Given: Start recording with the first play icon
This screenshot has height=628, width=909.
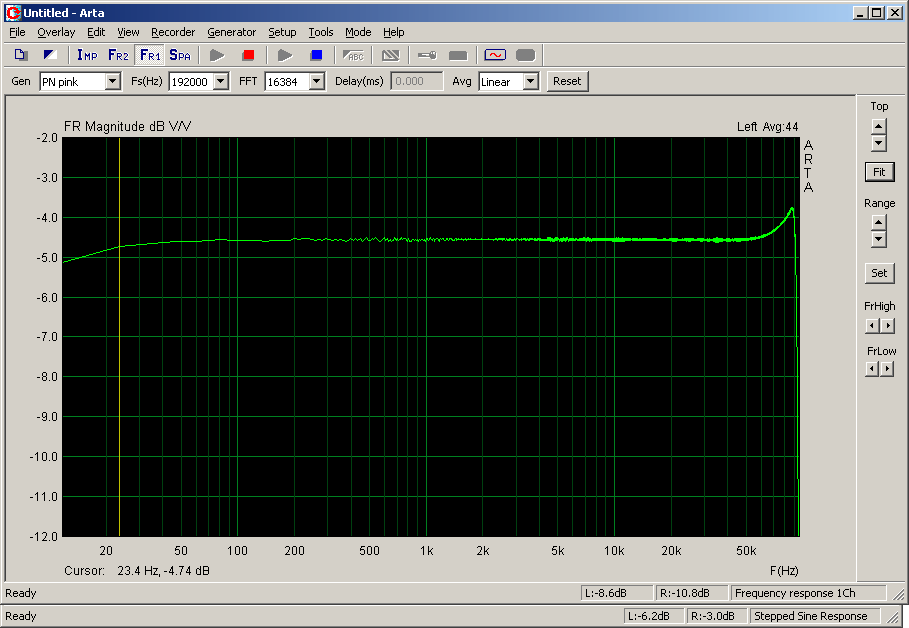Looking at the screenshot, I should (217, 55).
